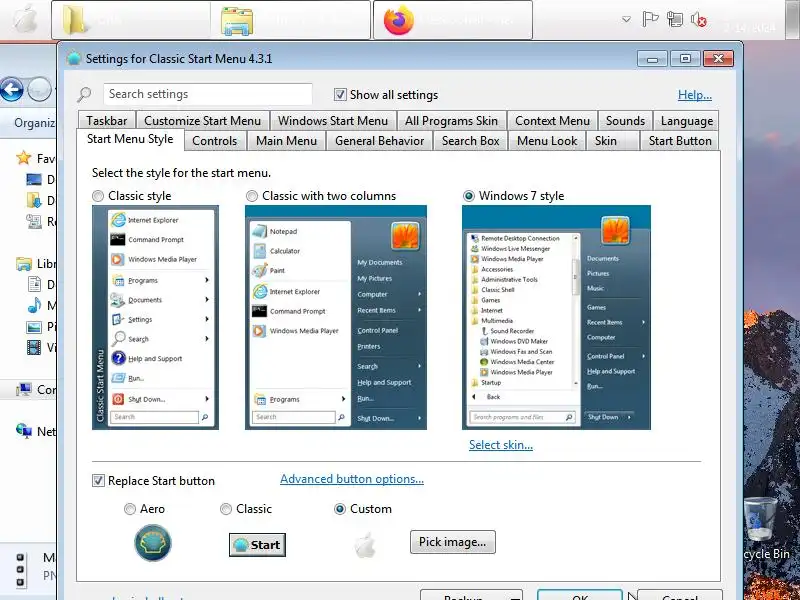Viewport: 800px width, 600px height.
Task: Open Advanced button options link
Action: pyautogui.click(x=352, y=479)
